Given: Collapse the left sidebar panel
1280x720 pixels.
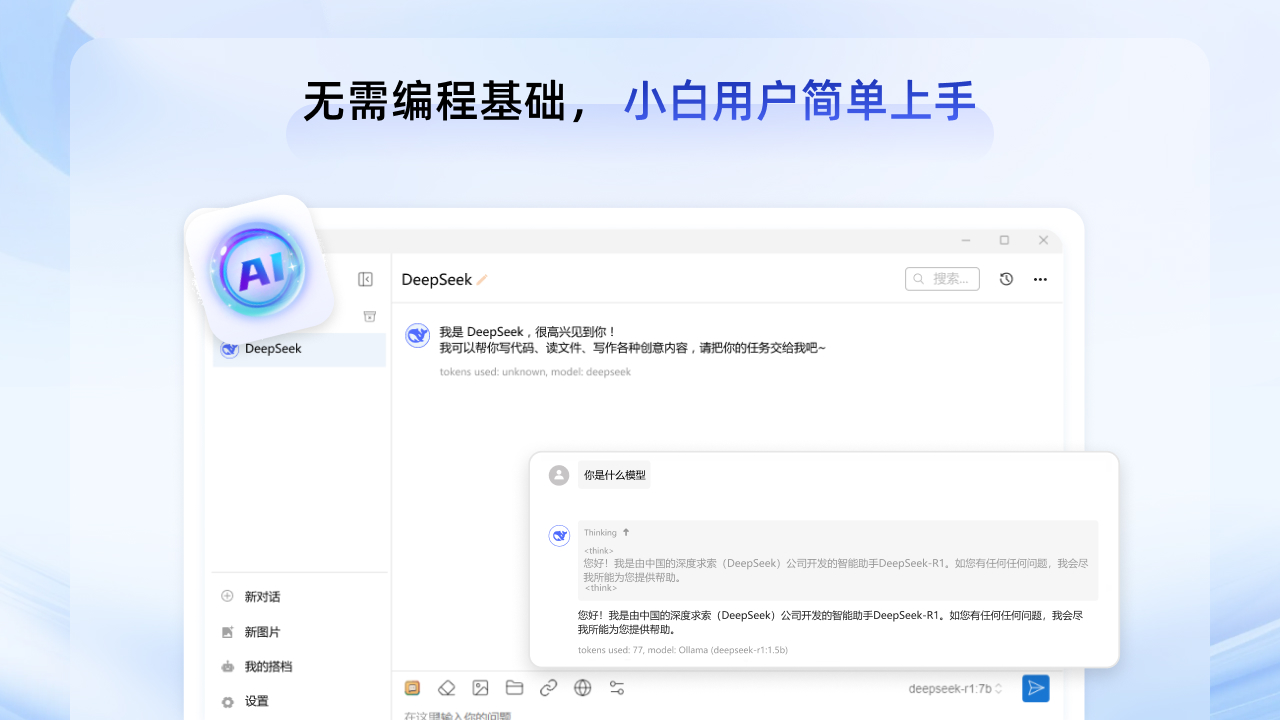Looking at the screenshot, I should click(366, 280).
